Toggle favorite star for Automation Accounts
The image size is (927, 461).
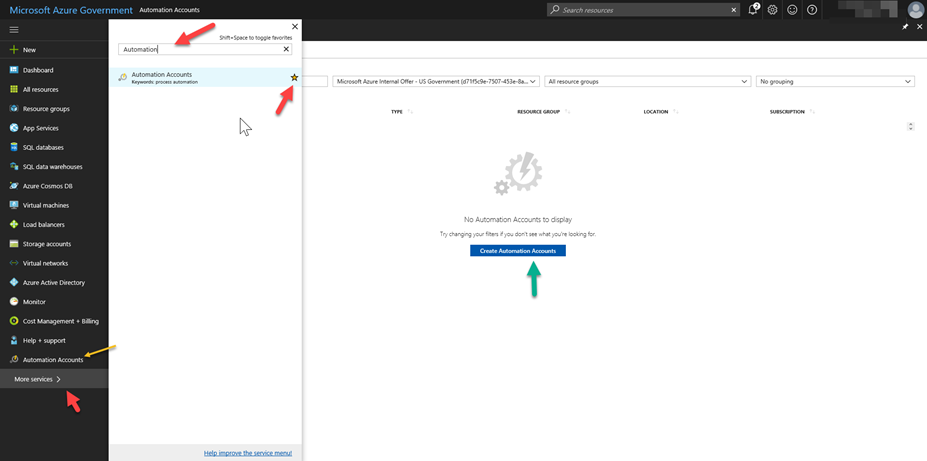(x=294, y=77)
